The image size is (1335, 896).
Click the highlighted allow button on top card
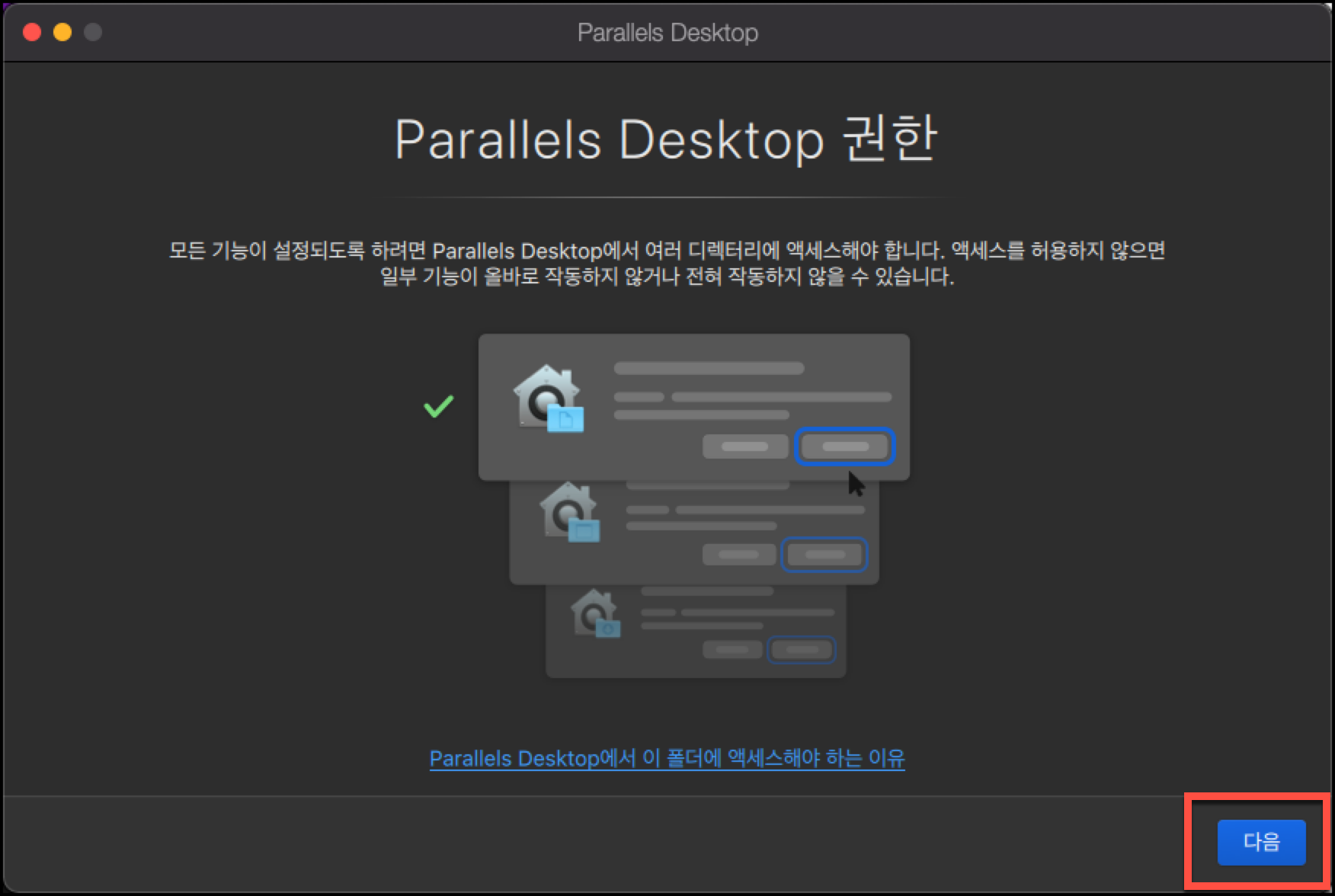click(844, 446)
